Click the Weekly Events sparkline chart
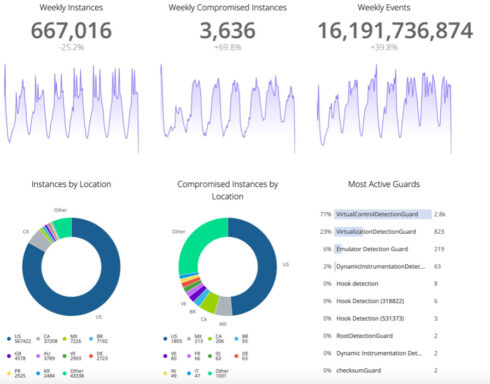 384,109
